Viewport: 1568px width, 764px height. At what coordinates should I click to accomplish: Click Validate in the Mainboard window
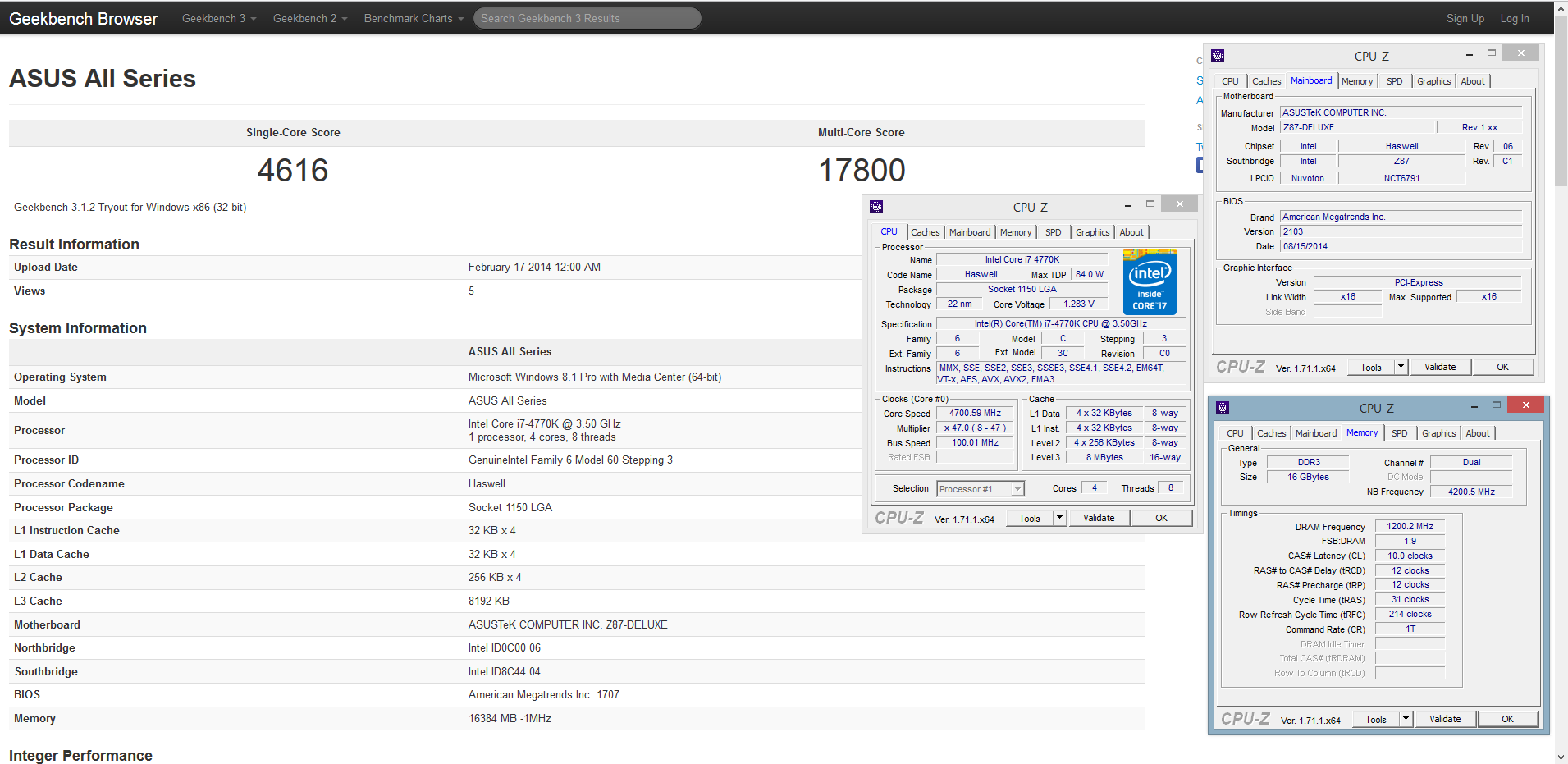1440,367
